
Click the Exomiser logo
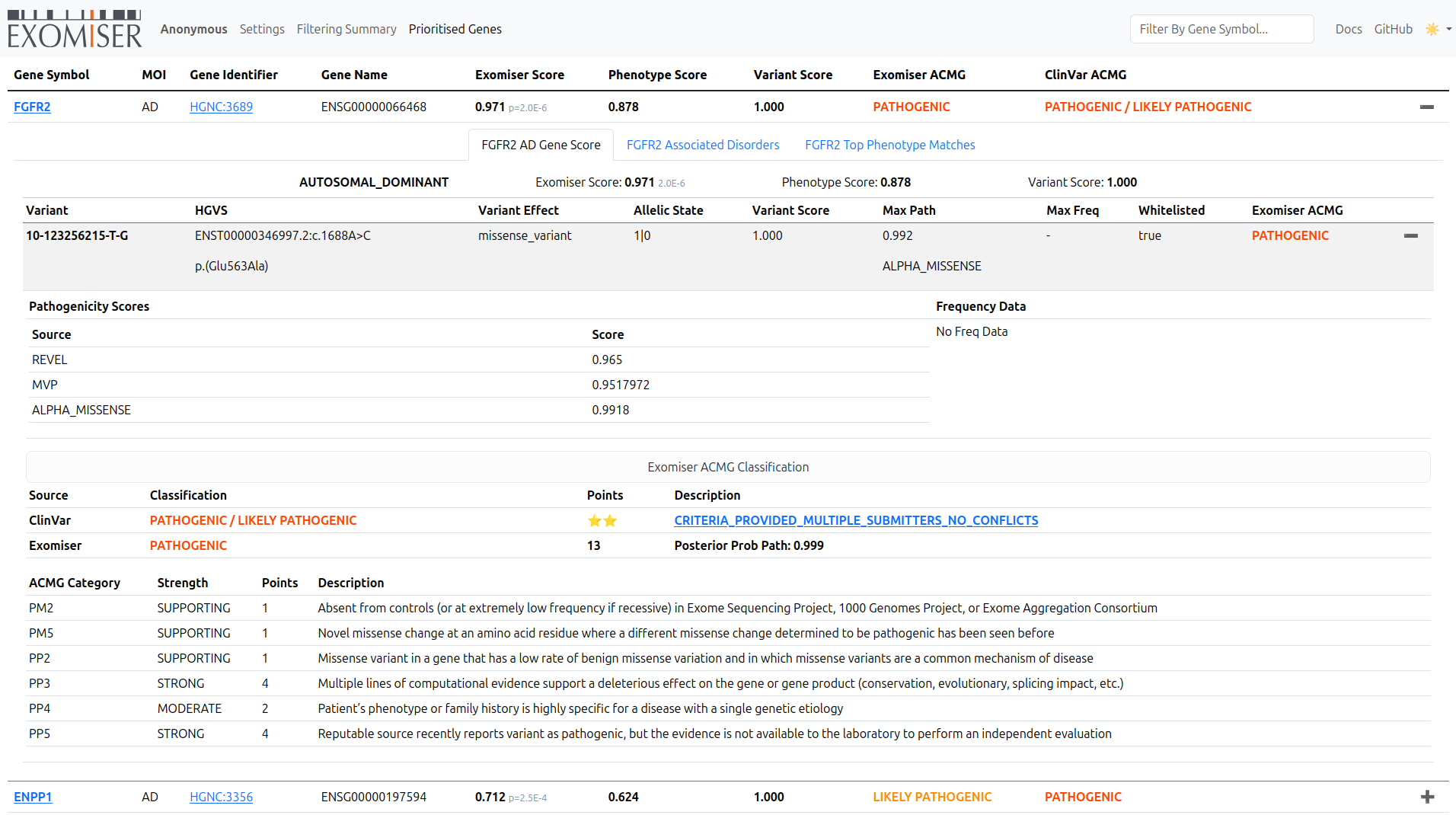75,29
